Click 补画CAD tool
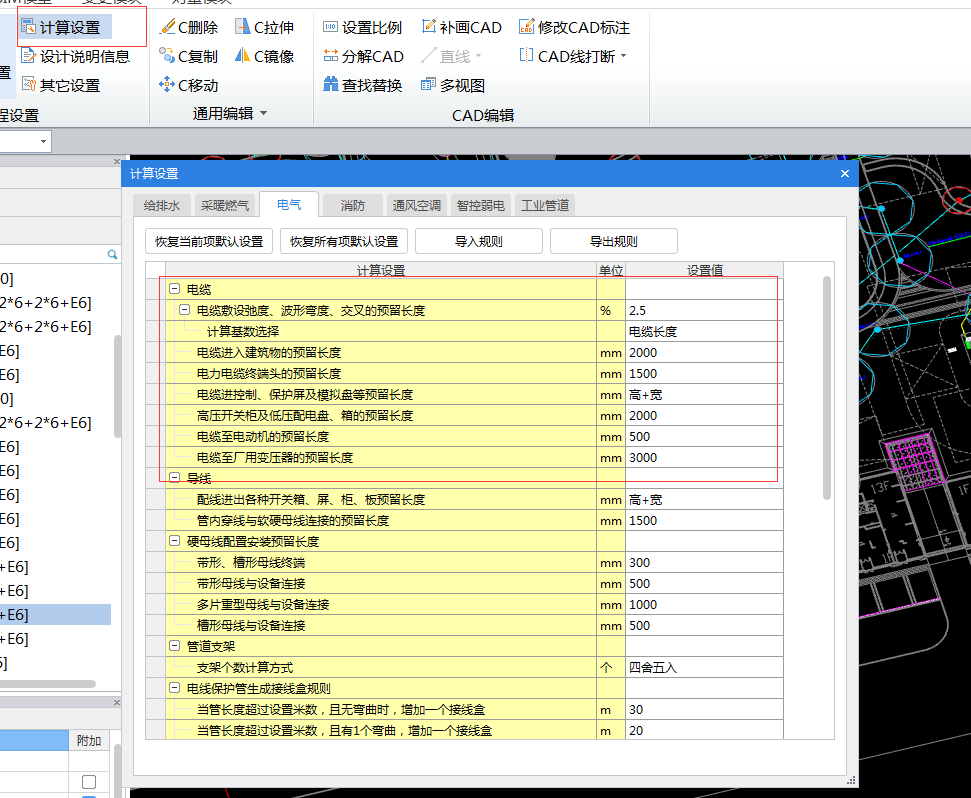The height and width of the screenshot is (798, 971). (x=461, y=27)
